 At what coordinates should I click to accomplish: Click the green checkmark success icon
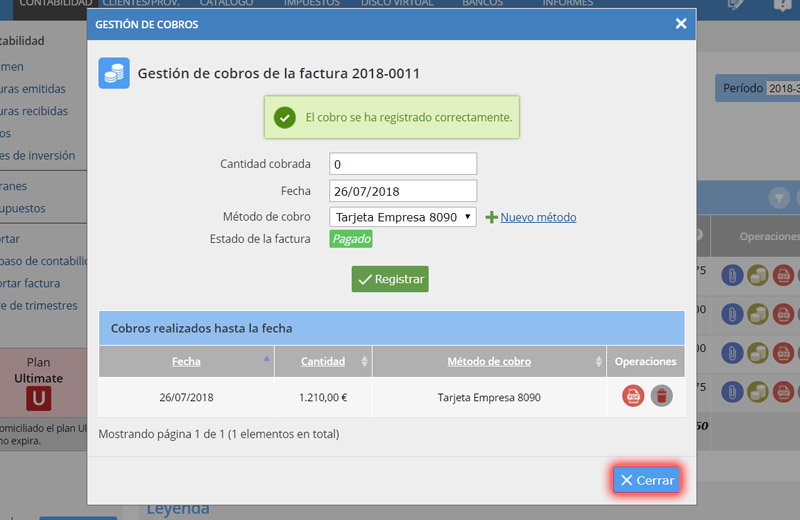click(285, 117)
